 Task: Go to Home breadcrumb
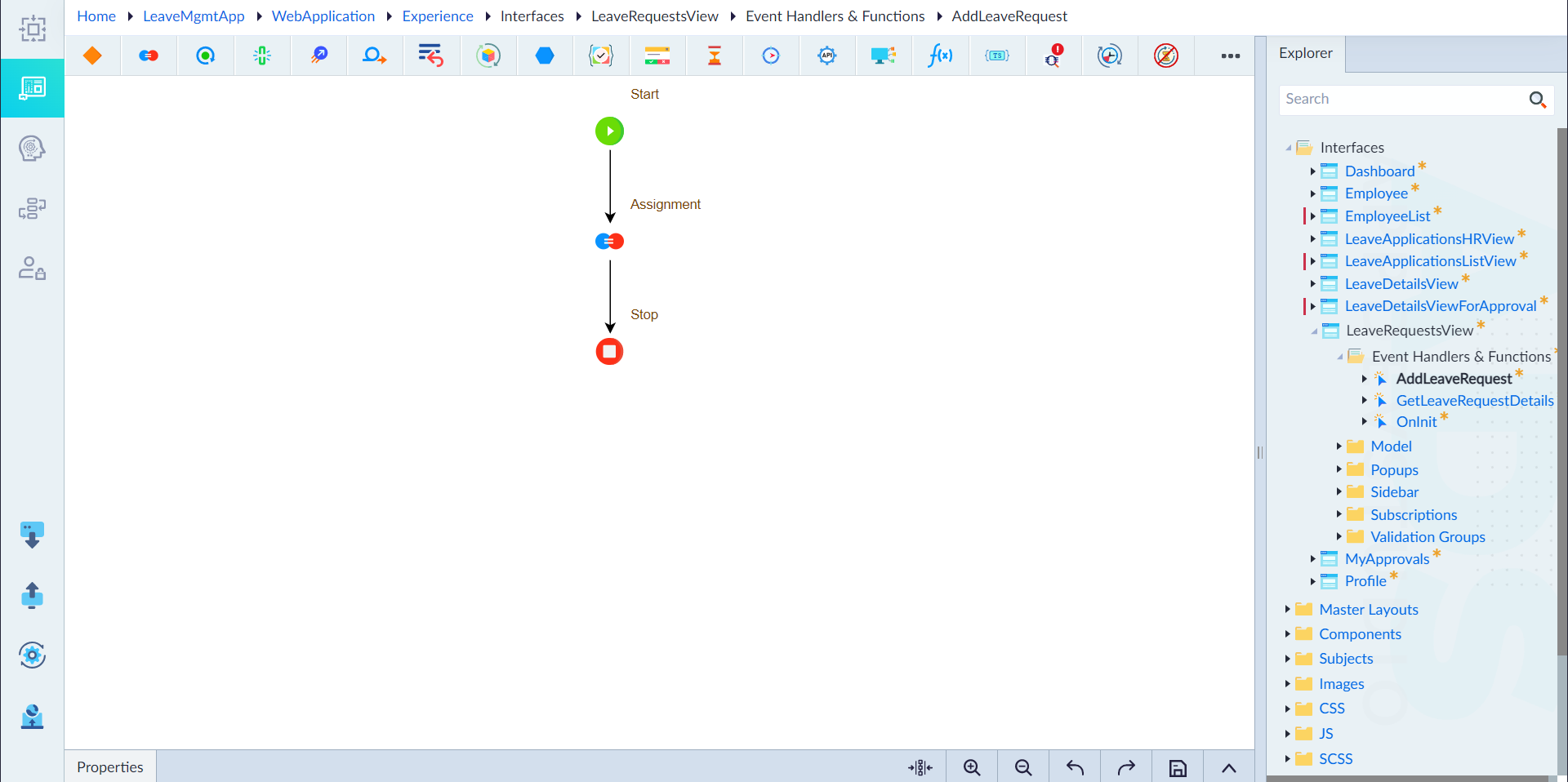pyautogui.click(x=96, y=16)
